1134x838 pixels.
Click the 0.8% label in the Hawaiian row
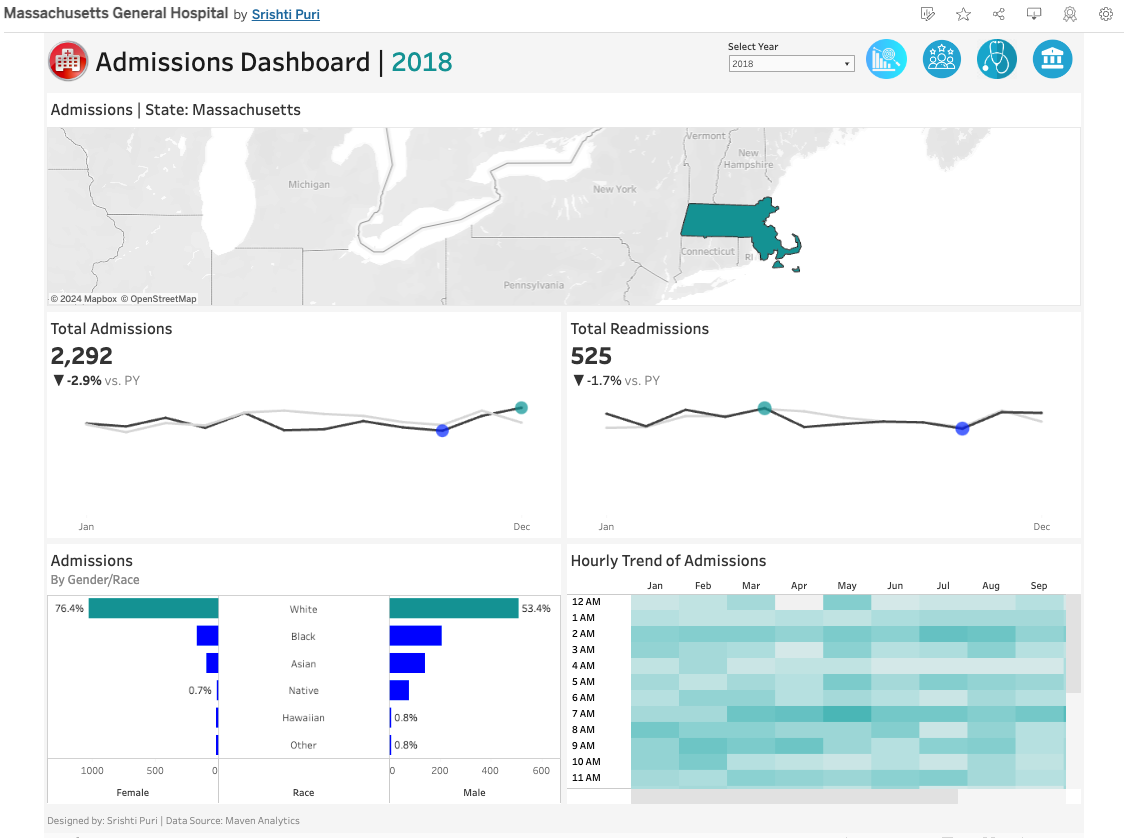point(406,718)
